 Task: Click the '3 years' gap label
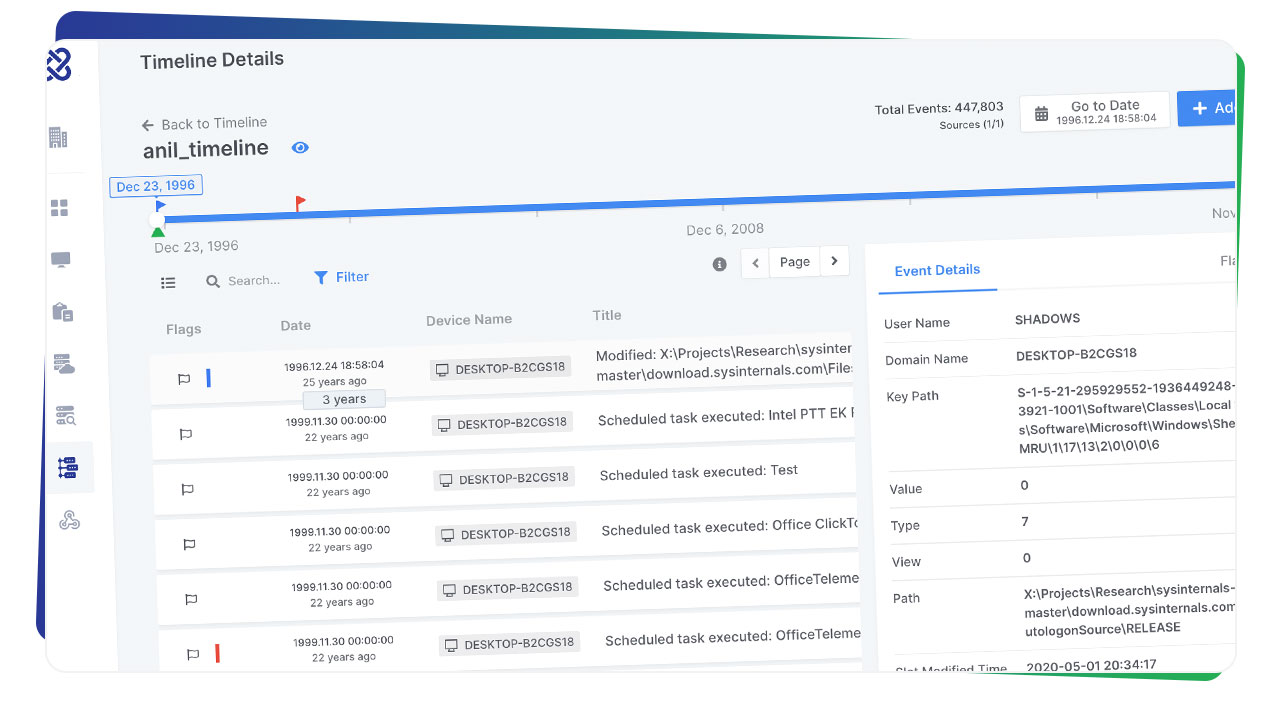pyautogui.click(x=344, y=399)
